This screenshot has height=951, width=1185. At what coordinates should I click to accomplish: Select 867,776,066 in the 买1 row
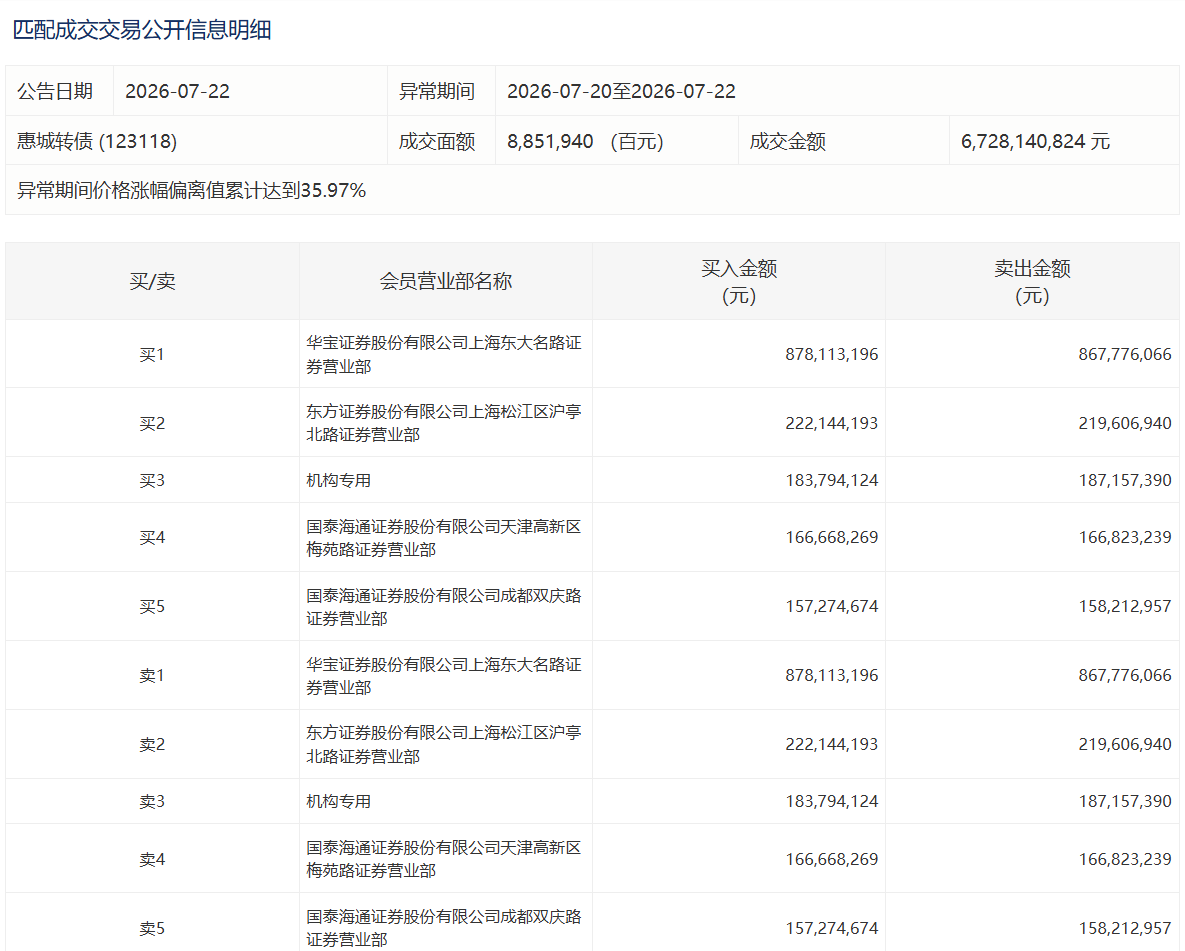click(x=1125, y=355)
